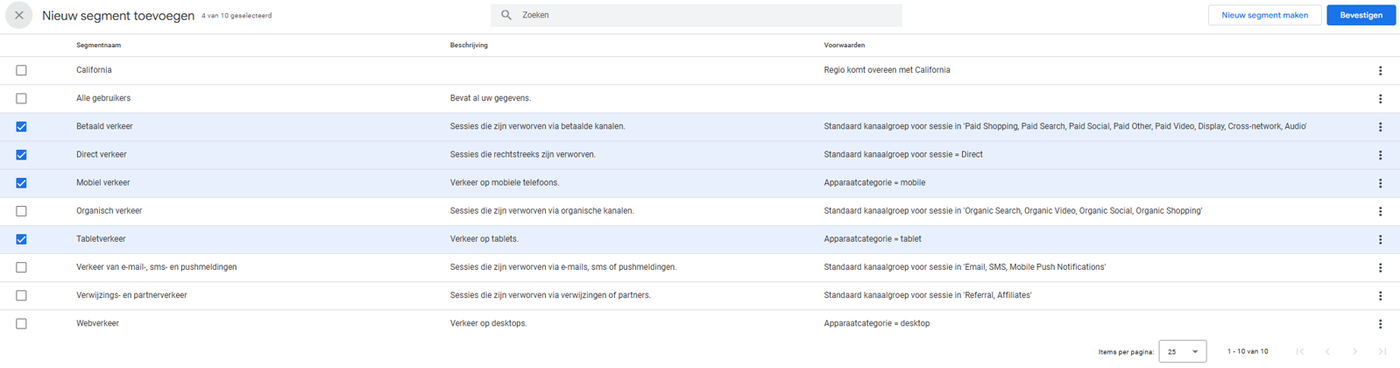Select the Webverkeer segment name

tap(98, 323)
